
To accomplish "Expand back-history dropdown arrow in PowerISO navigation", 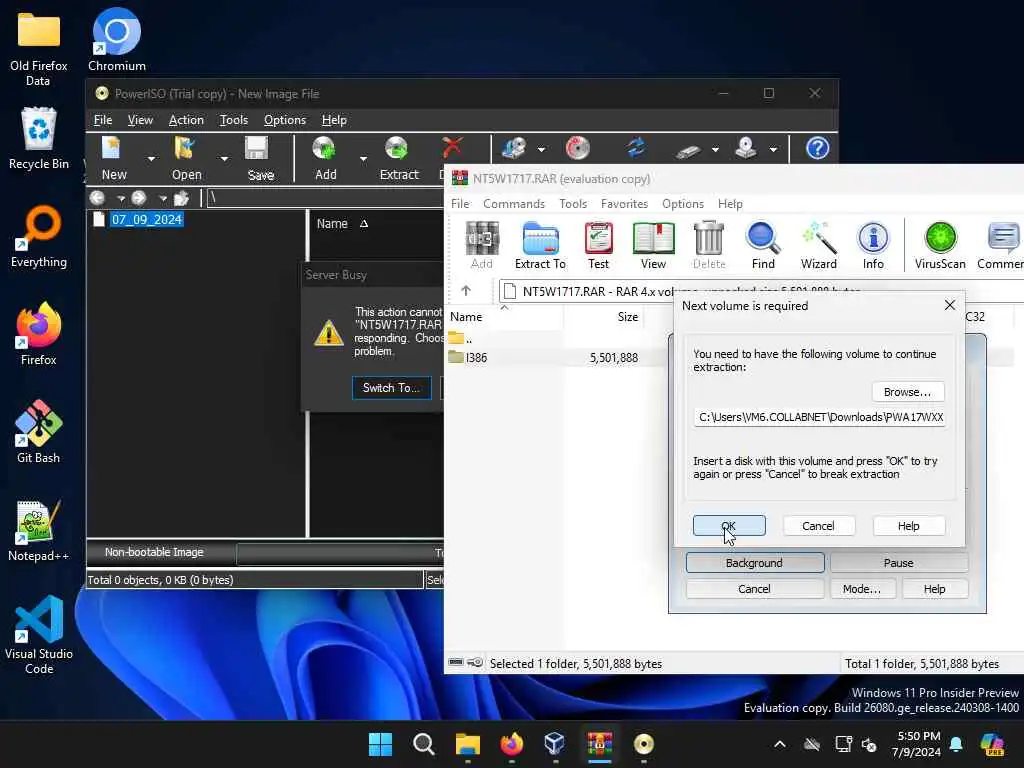I will pyautogui.click(x=121, y=198).
